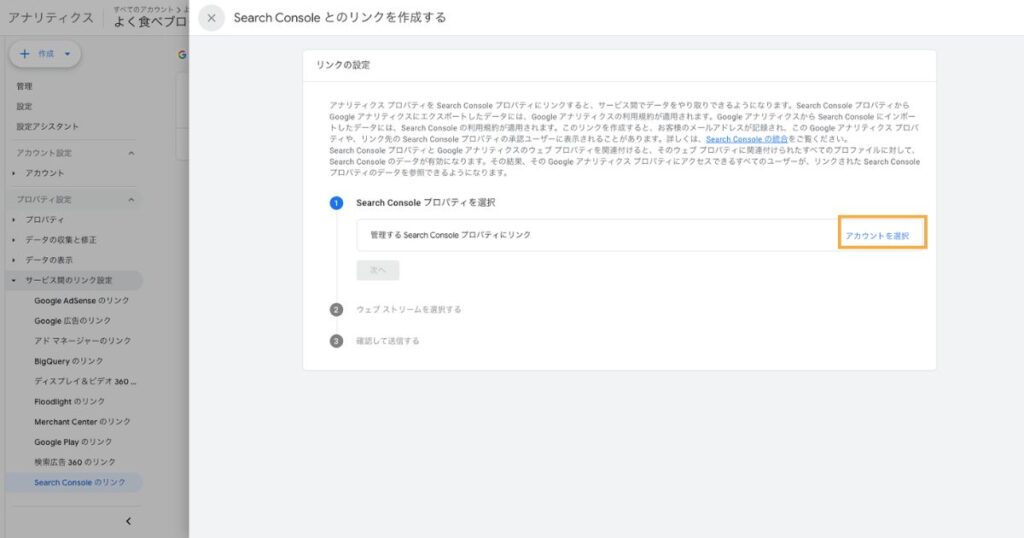This screenshot has width=1024, height=538.
Task: Close the Search Console link creation panel
Action: (211, 18)
